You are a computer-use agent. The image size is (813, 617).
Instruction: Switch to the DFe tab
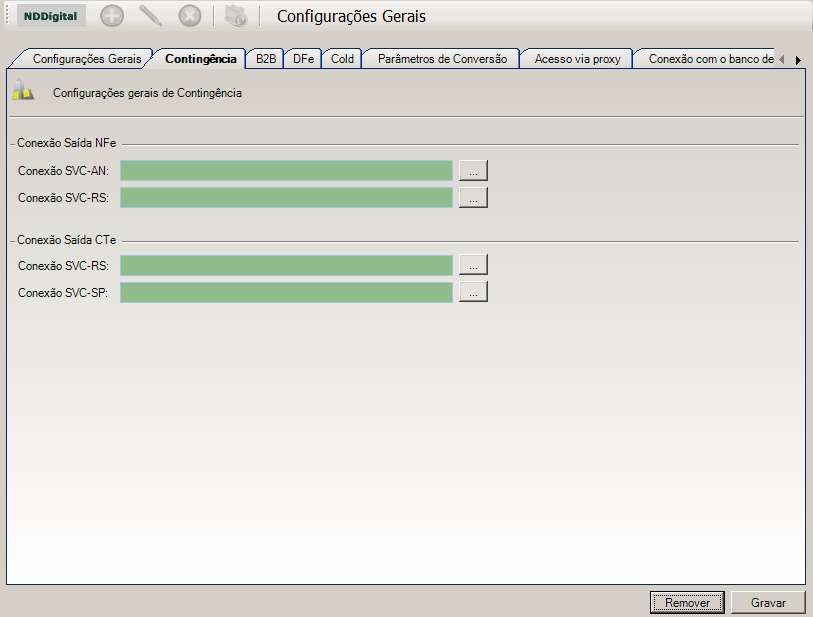[x=303, y=59]
